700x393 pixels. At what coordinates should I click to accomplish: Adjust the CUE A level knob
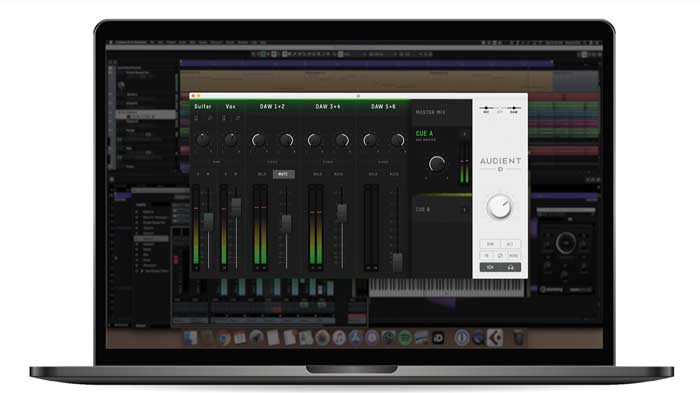[437, 164]
